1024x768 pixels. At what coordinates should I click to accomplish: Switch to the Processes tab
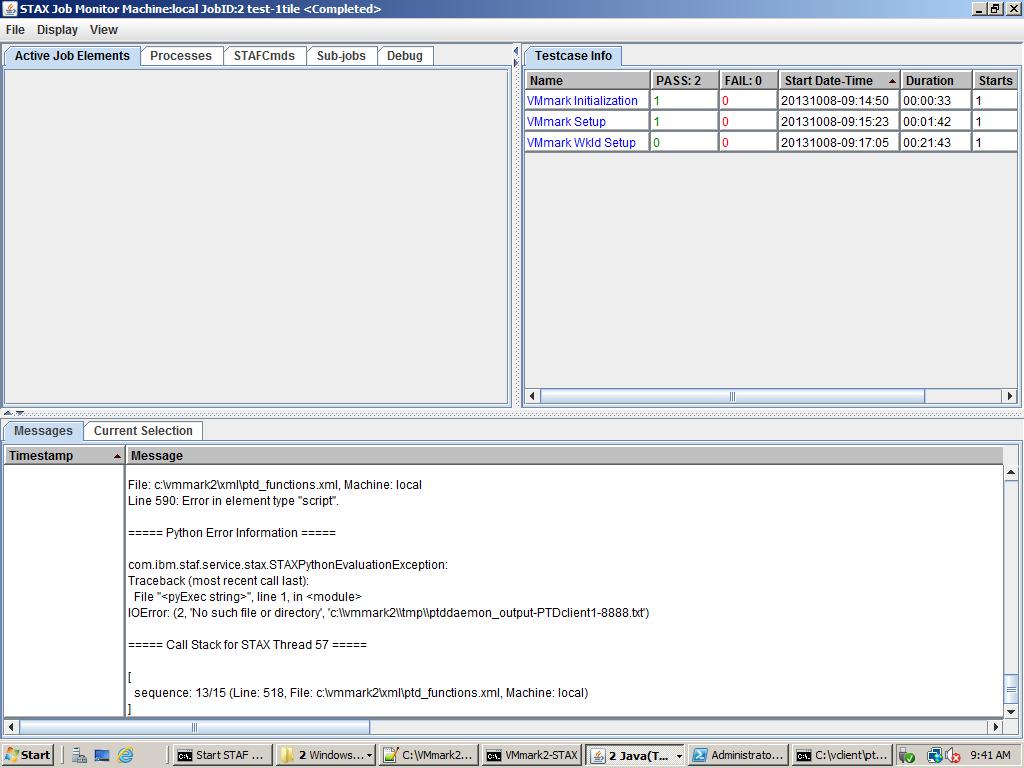click(x=181, y=56)
